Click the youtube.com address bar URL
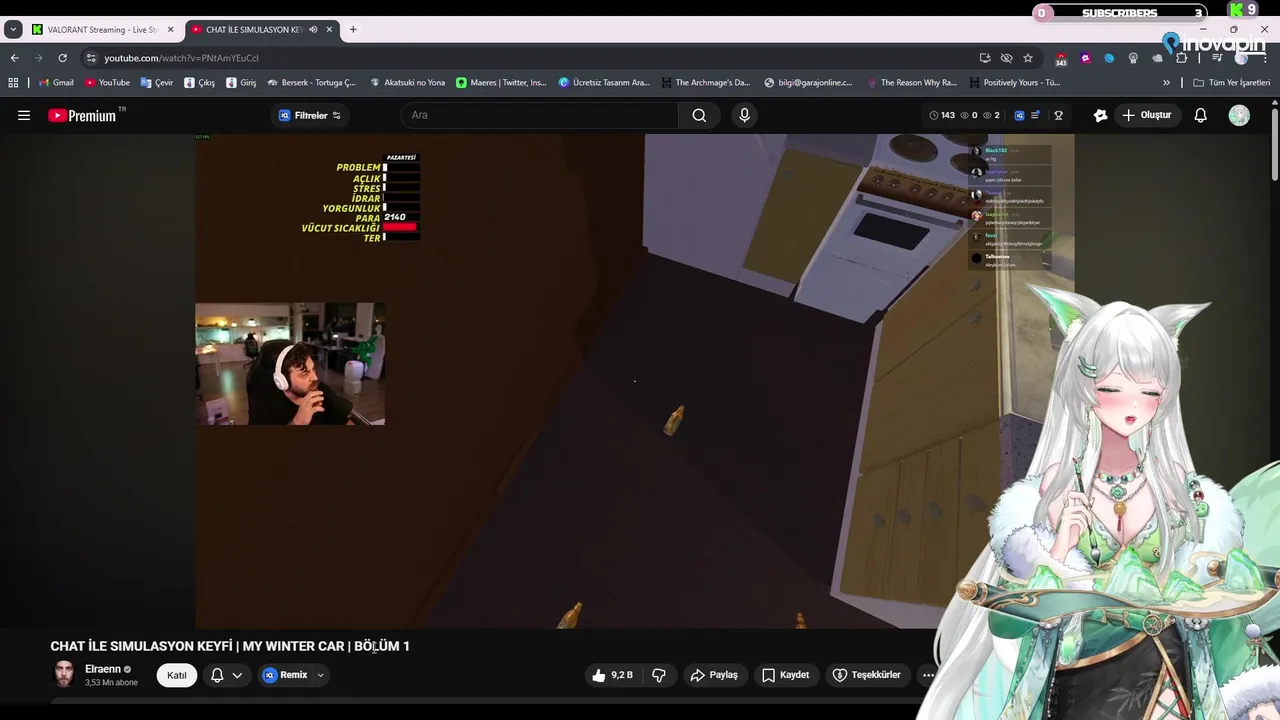The width and height of the screenshot is (1280, 720). pyautogui.click(x=181, y=58)
